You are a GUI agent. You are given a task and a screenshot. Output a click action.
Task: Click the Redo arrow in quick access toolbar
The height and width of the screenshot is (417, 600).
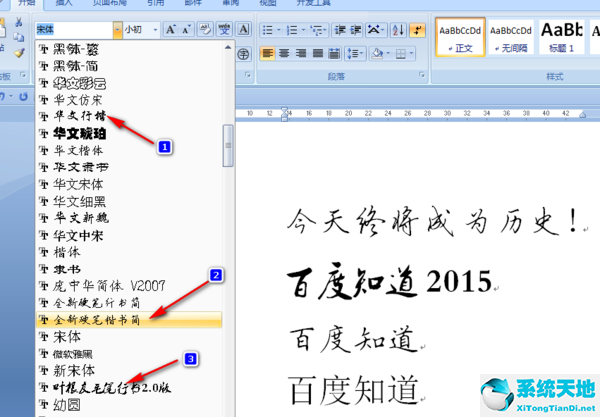(x=23, y=96)
